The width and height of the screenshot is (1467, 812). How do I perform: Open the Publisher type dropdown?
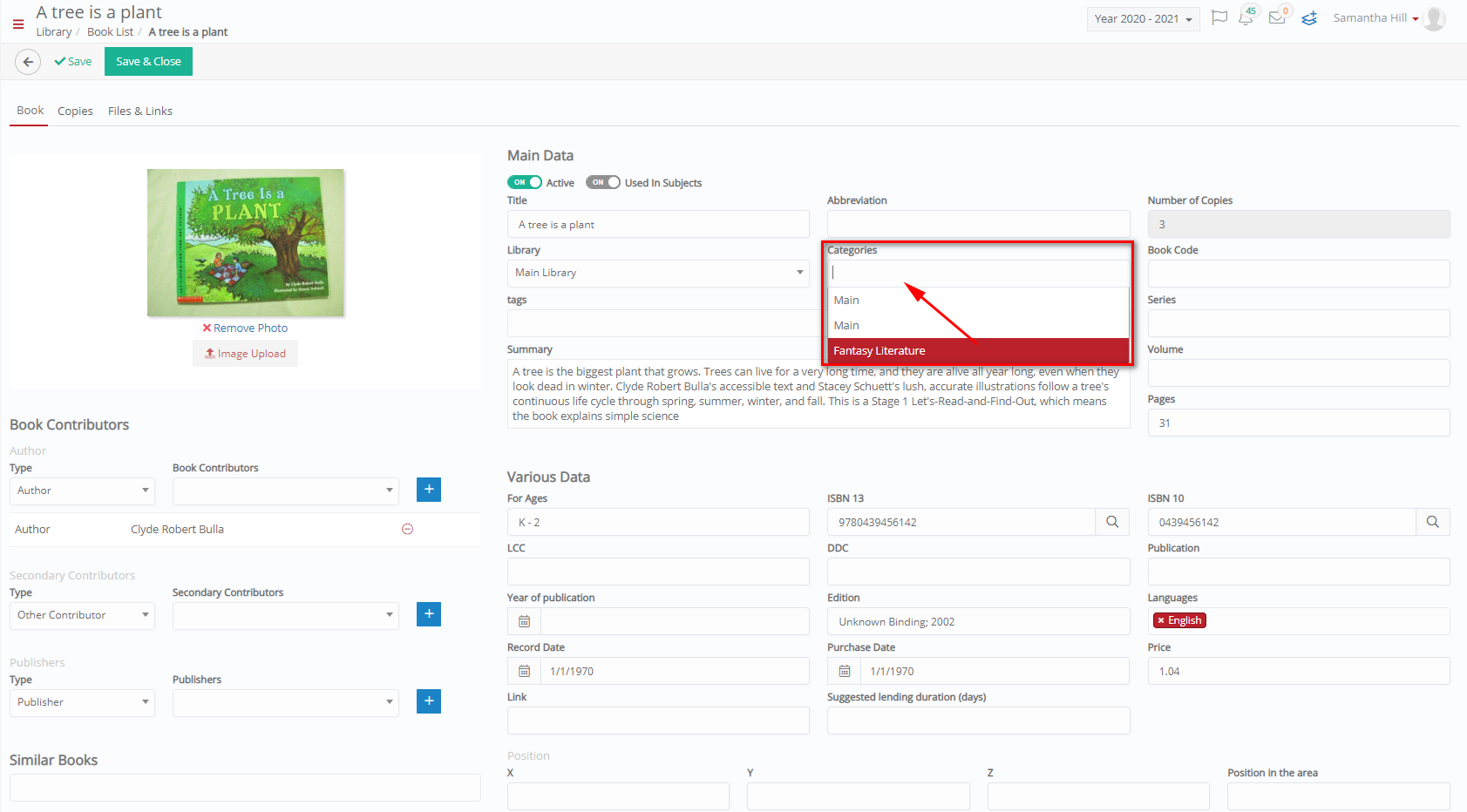[x=82, y=702]
